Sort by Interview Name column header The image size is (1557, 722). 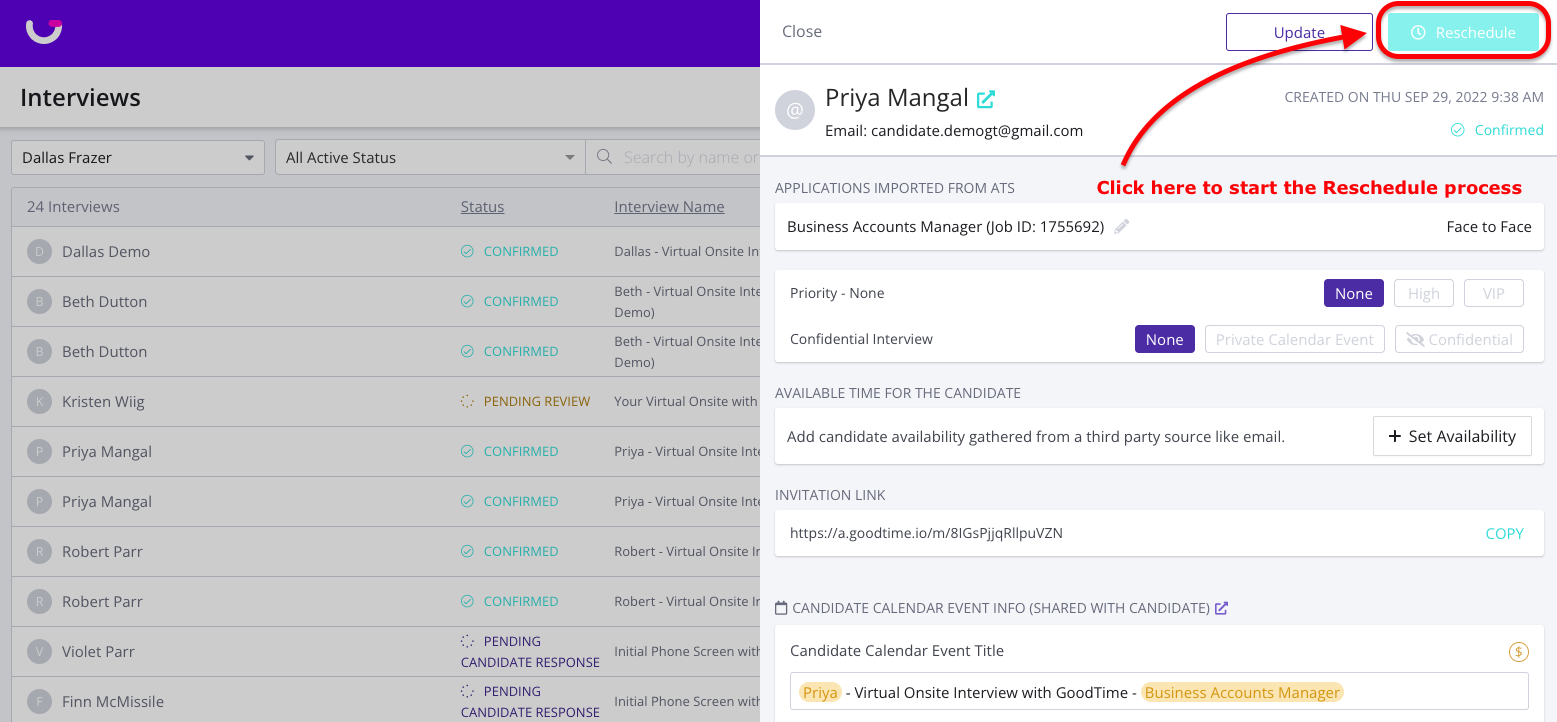pos(669,207)
